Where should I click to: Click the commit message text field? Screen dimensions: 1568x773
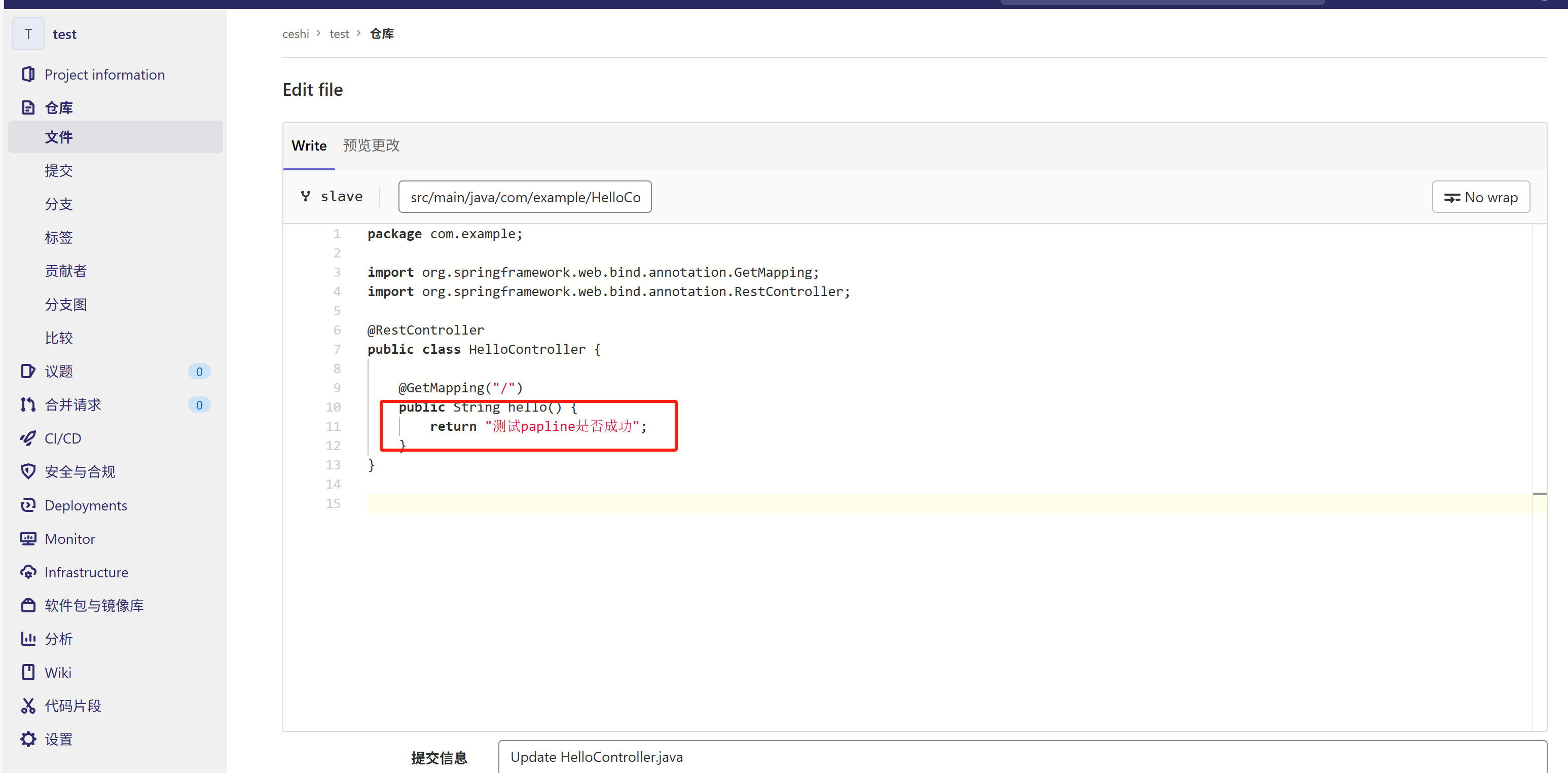pos(1022,757)
